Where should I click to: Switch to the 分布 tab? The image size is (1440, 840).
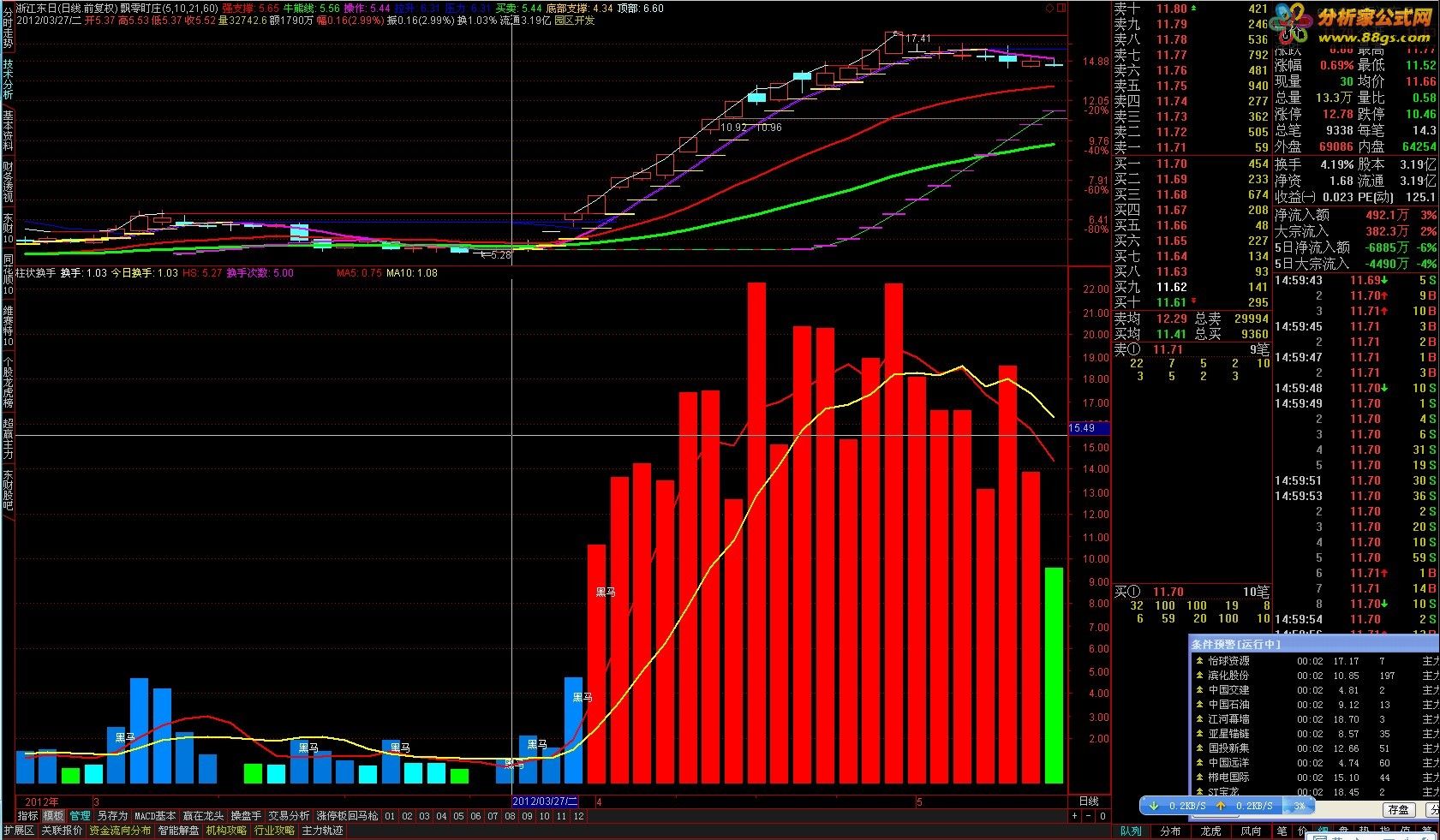click(1170, 831)
